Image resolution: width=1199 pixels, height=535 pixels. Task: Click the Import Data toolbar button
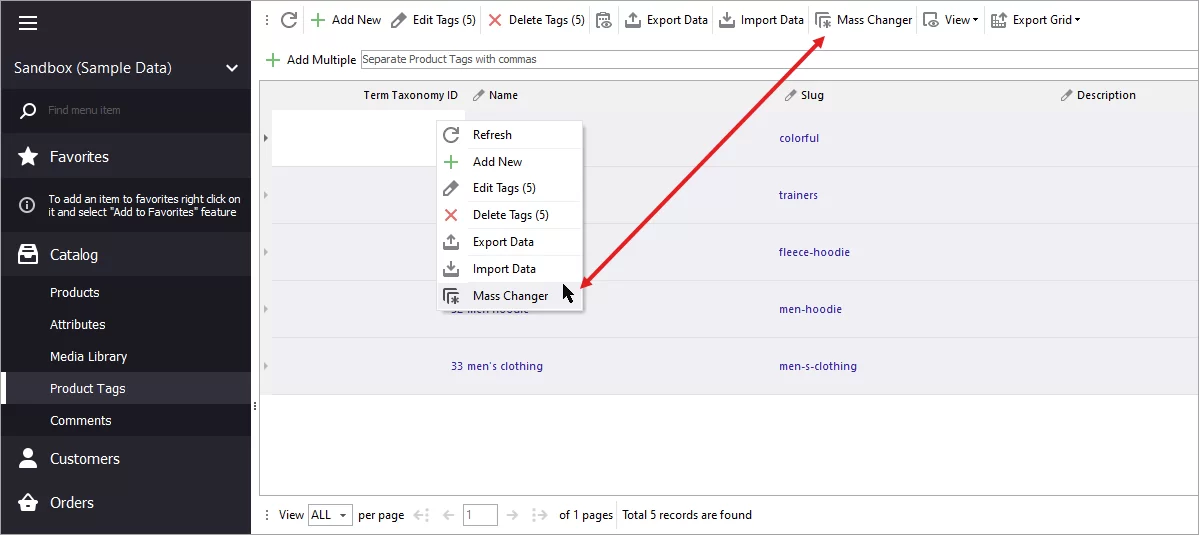point(761,20)
